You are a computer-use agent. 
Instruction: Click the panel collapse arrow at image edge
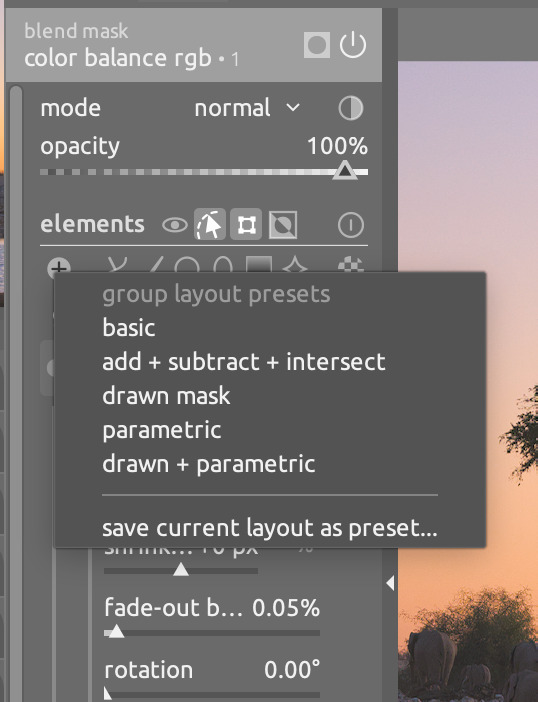[x=390, y=583]
